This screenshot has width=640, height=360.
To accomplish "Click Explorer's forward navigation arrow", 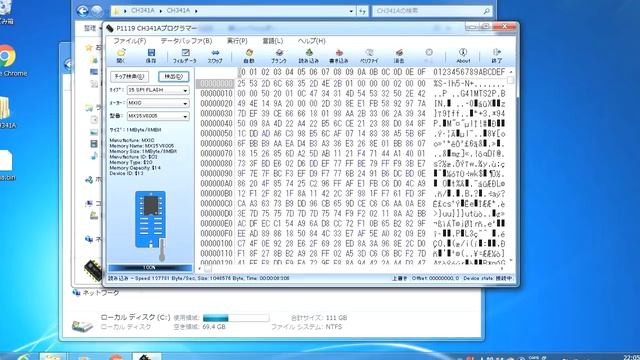I will [97, 11].
